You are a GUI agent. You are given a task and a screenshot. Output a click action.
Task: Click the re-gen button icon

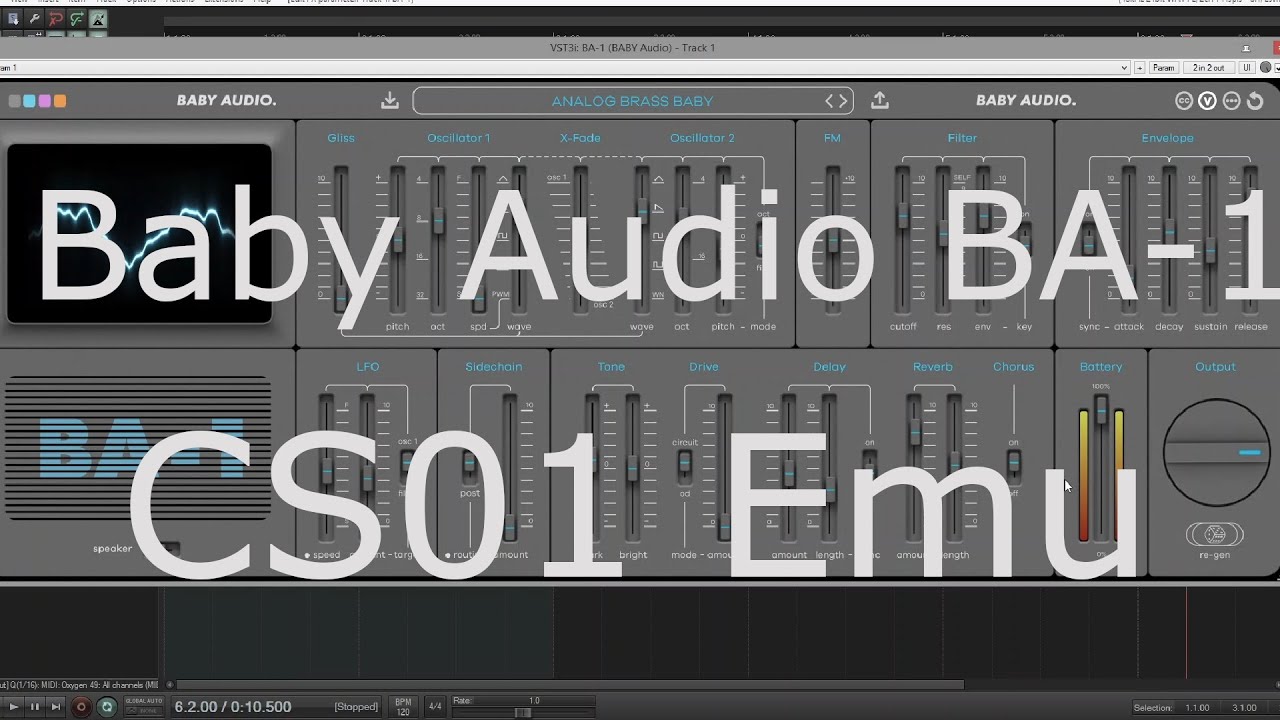[1215, 534]
